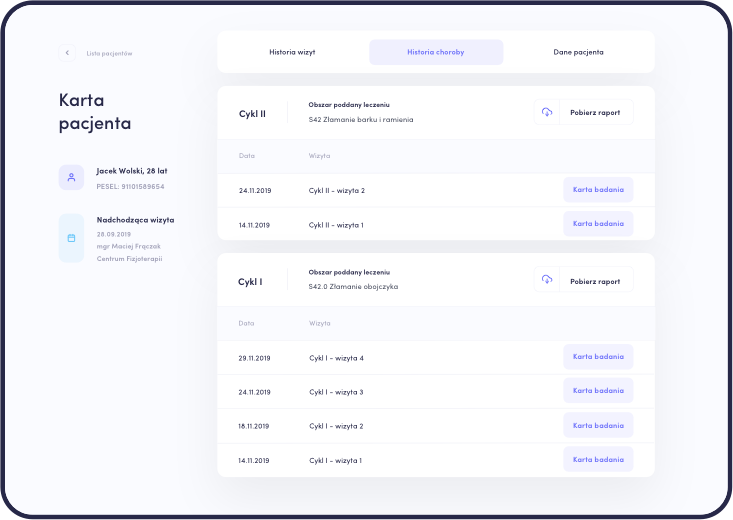Open Karta badania for Cykl II wizyta 1
The height and width of the screenshot is (520, 733).
pyautogui.click(x=598, y=224)
